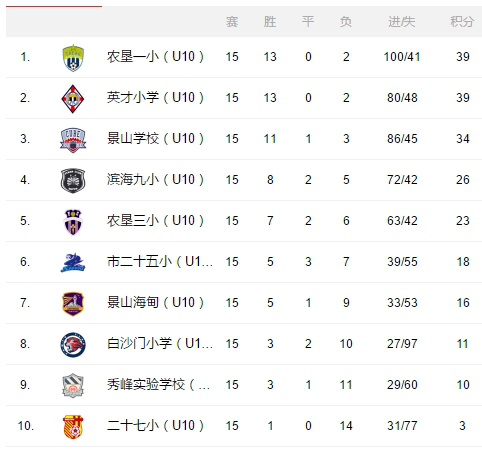Select the 滨海九小 black shield crest
Screen dimensions: 482x455
pos(73,181)
